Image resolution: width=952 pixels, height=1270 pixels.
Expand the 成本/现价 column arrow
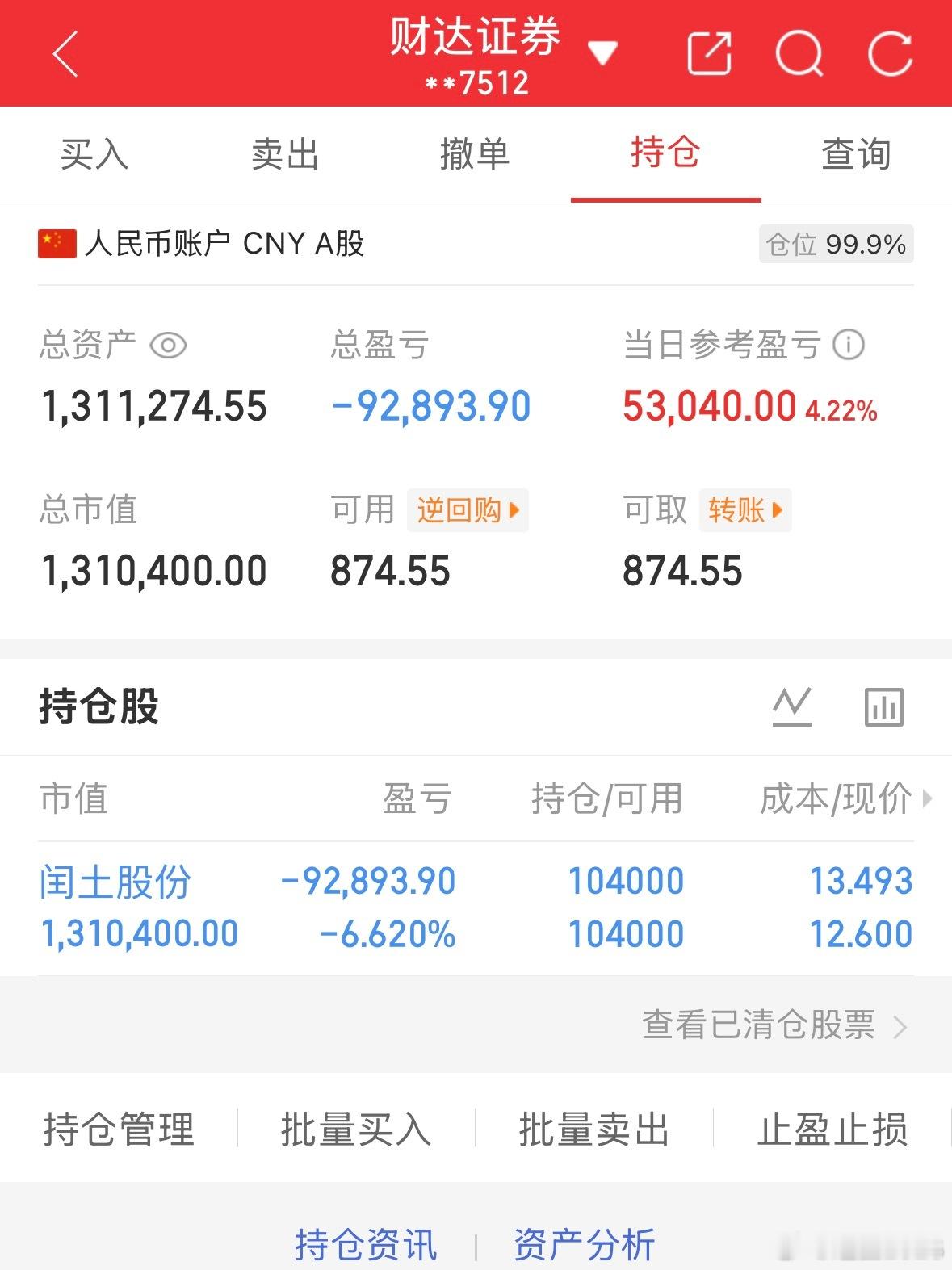927,799
